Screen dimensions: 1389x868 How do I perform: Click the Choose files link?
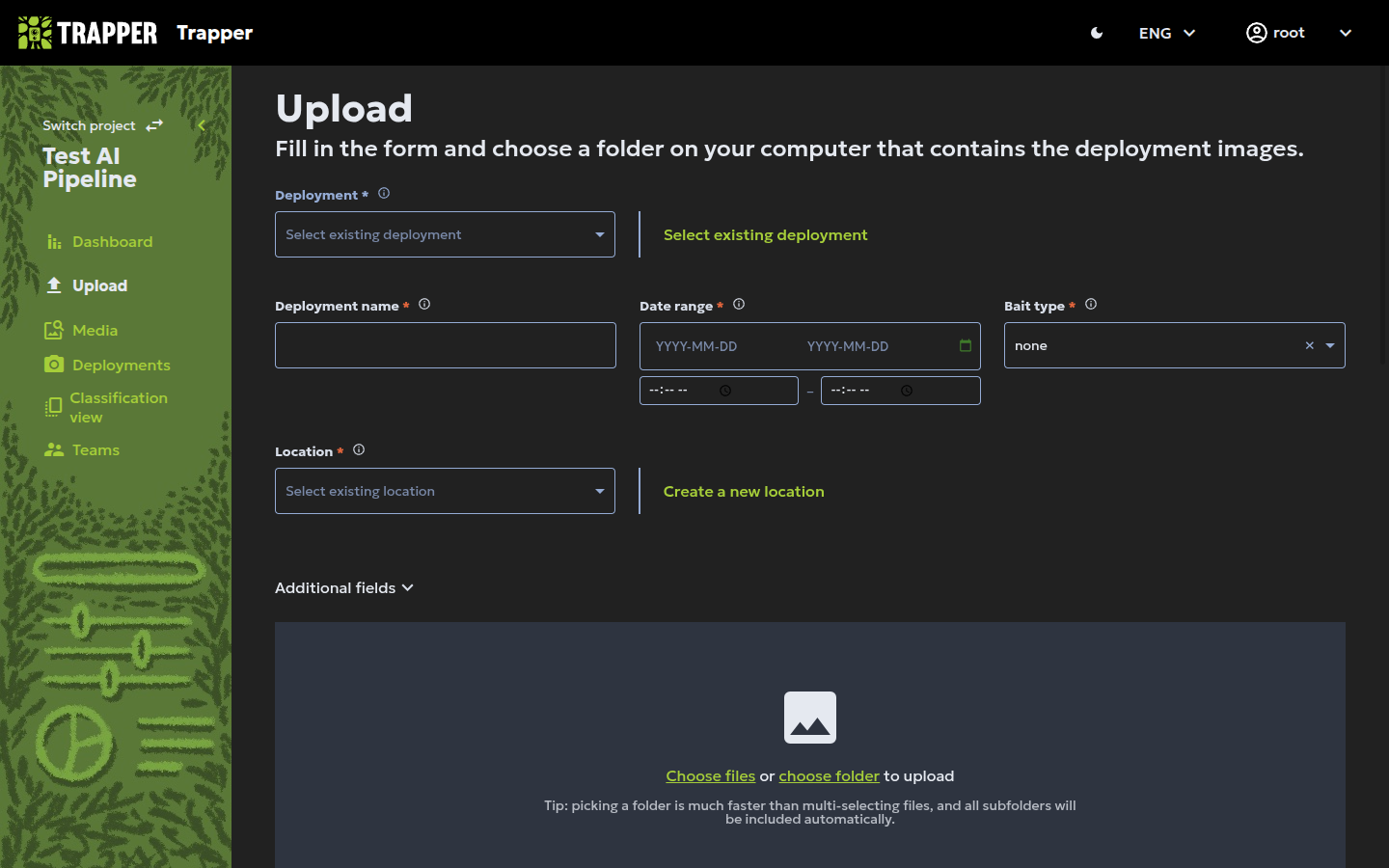(x=711, y=775)
